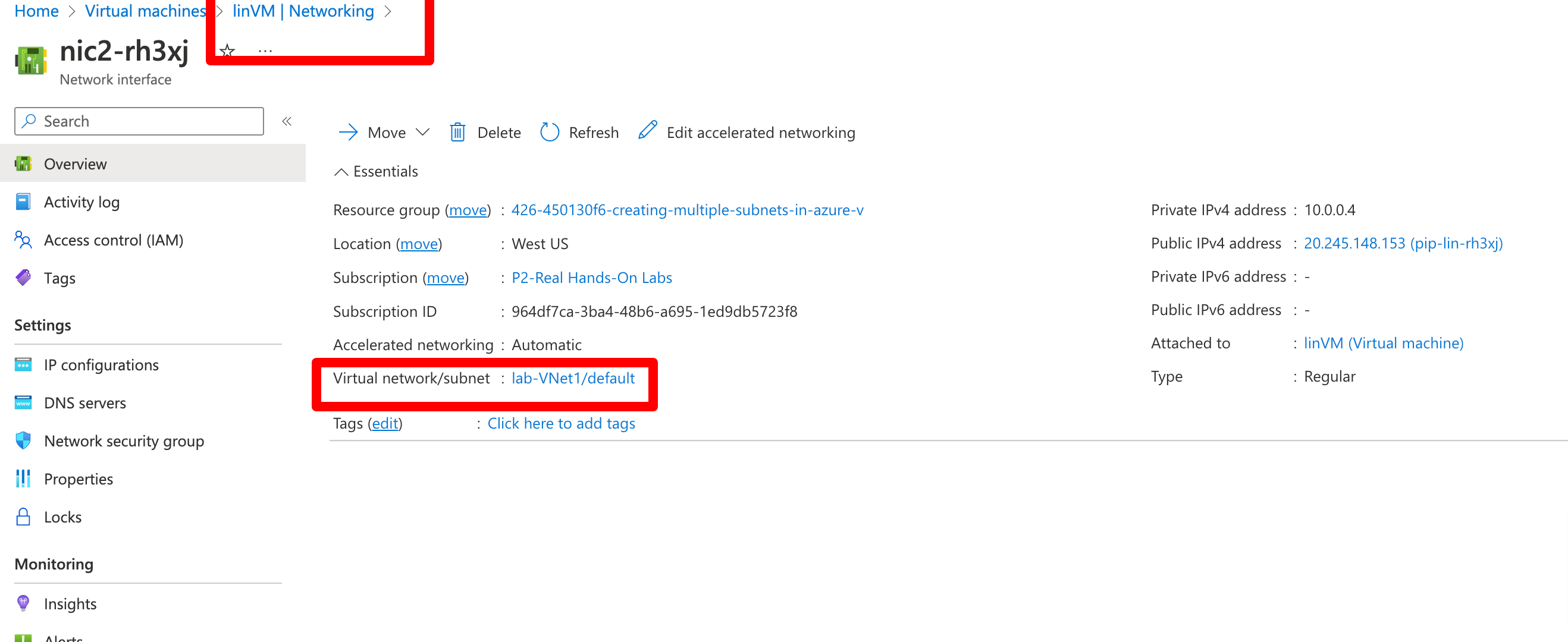This screenshot has width=1568, height=642.
Task: Click move link next to Subscription
Action: pyautogui.click(x=446, y=278)
